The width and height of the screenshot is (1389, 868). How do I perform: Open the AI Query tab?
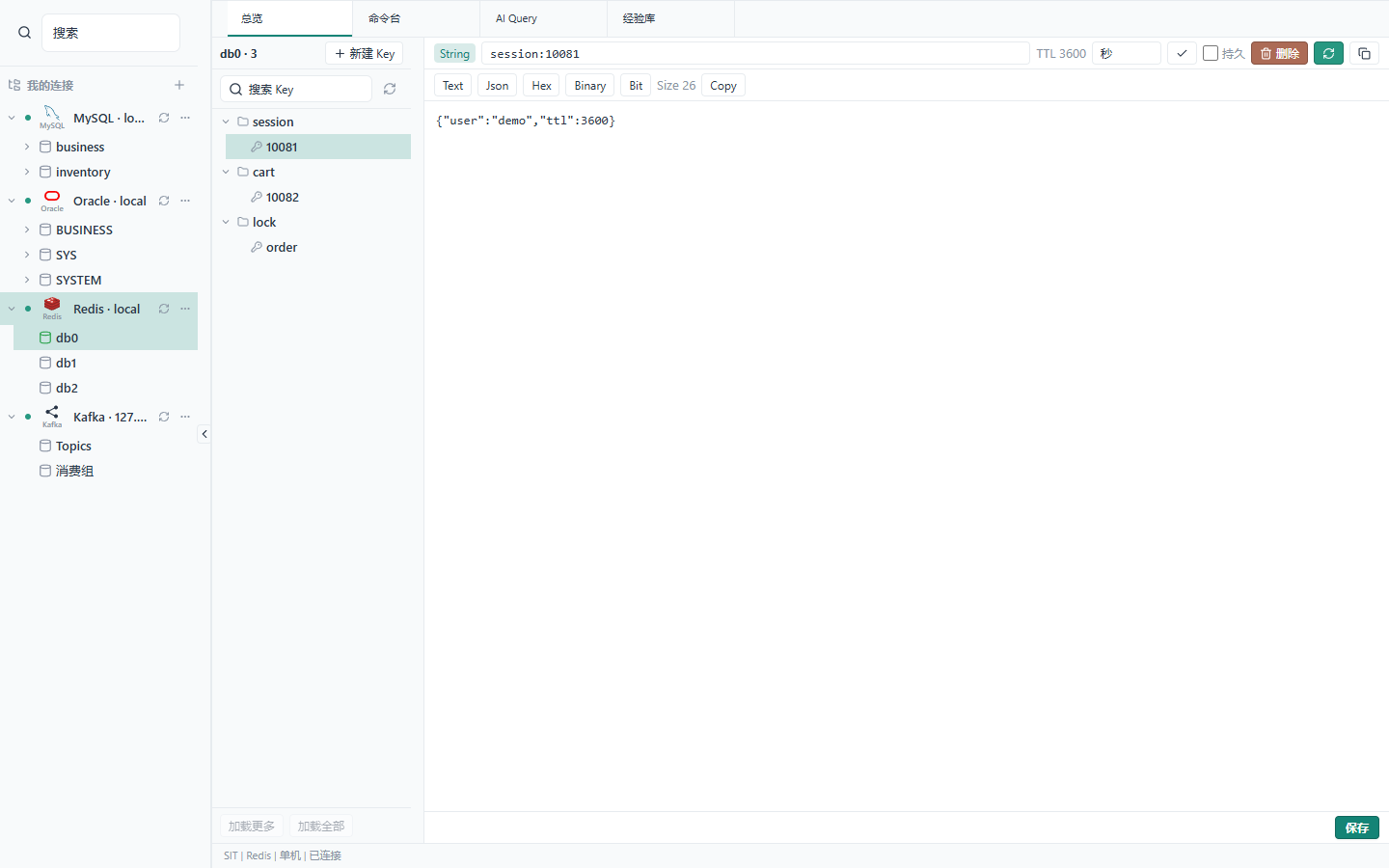point(544,18)
